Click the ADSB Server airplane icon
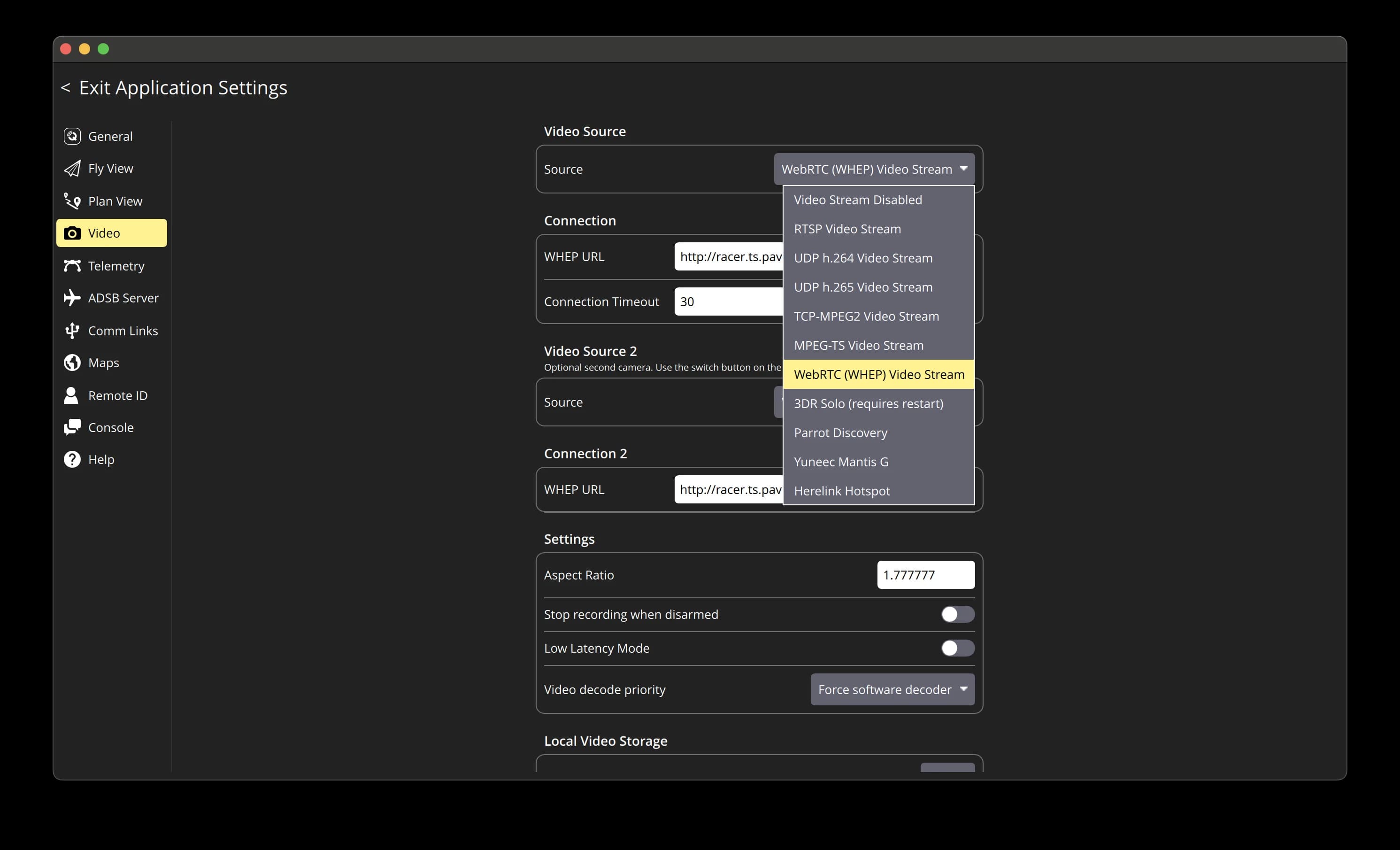Viewport: 1400px width, 850px height. point(72,298)
